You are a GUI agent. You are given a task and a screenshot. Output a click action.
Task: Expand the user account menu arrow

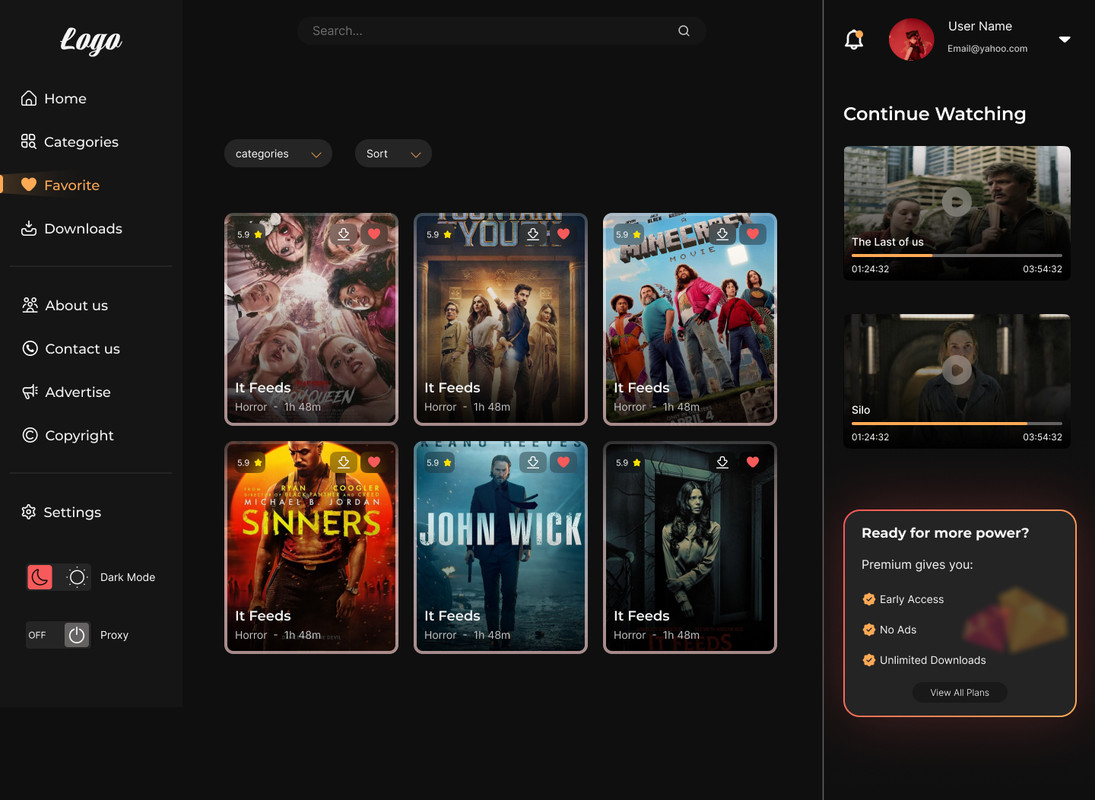1064,39
